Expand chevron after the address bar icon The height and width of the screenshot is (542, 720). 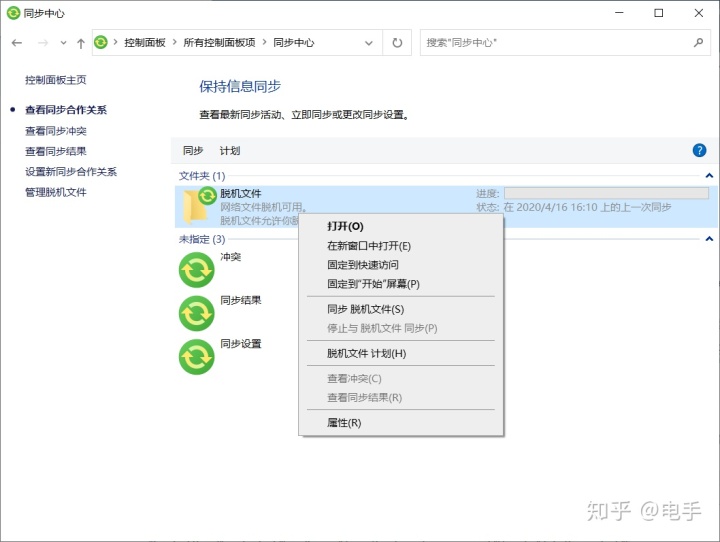115,42
